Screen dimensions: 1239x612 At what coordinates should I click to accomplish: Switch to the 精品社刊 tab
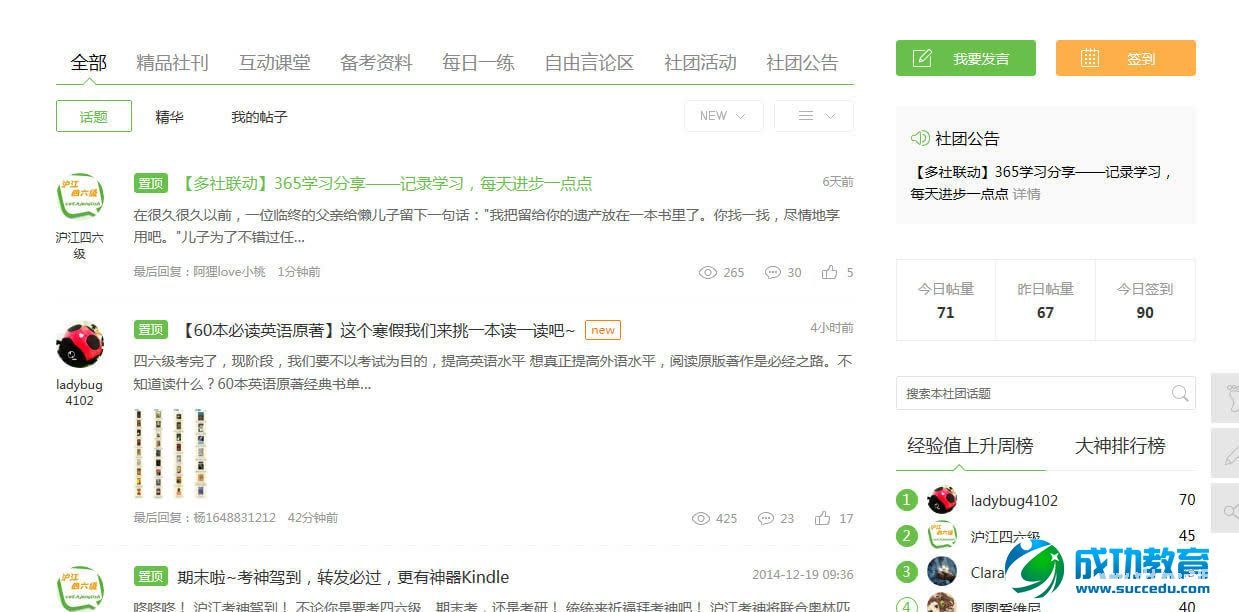[172, 62]
